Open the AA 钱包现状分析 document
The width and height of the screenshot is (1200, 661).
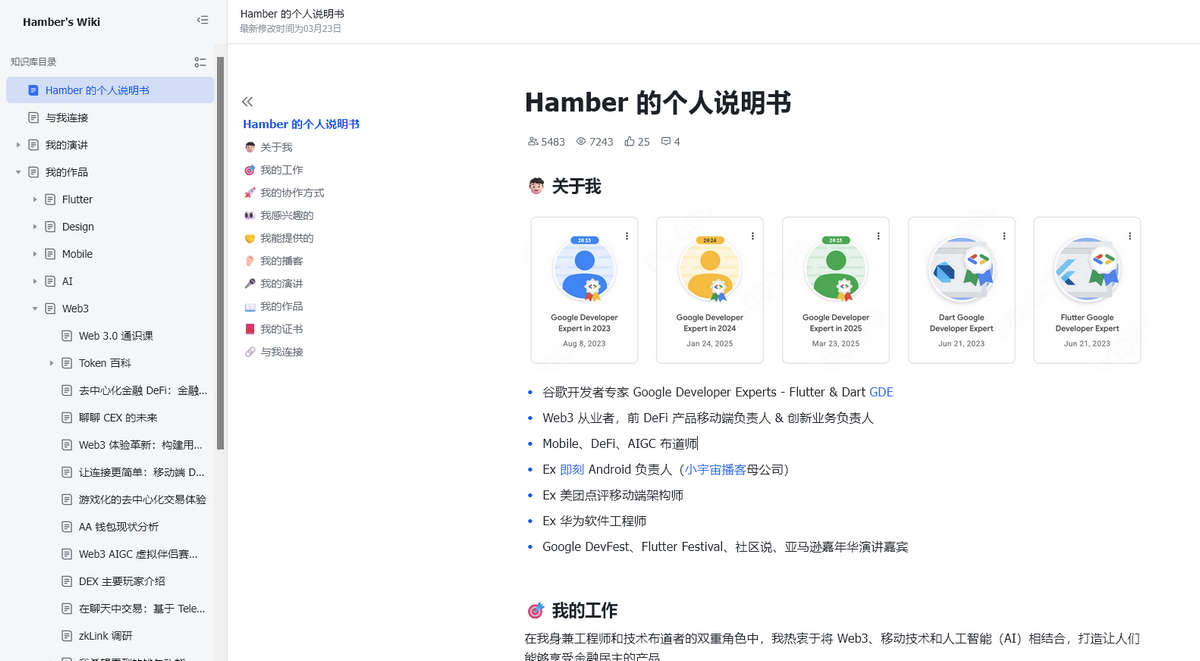118,527
